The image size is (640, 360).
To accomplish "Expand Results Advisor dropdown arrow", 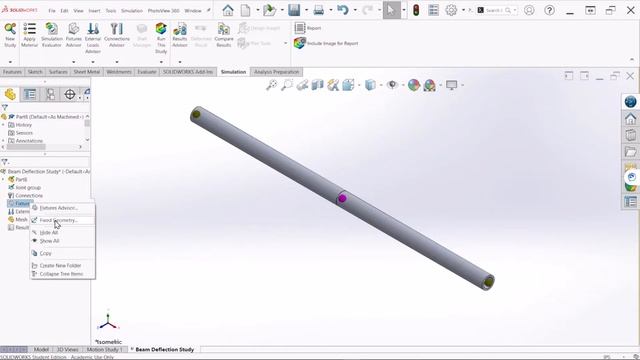I will [x=180, y=62].
